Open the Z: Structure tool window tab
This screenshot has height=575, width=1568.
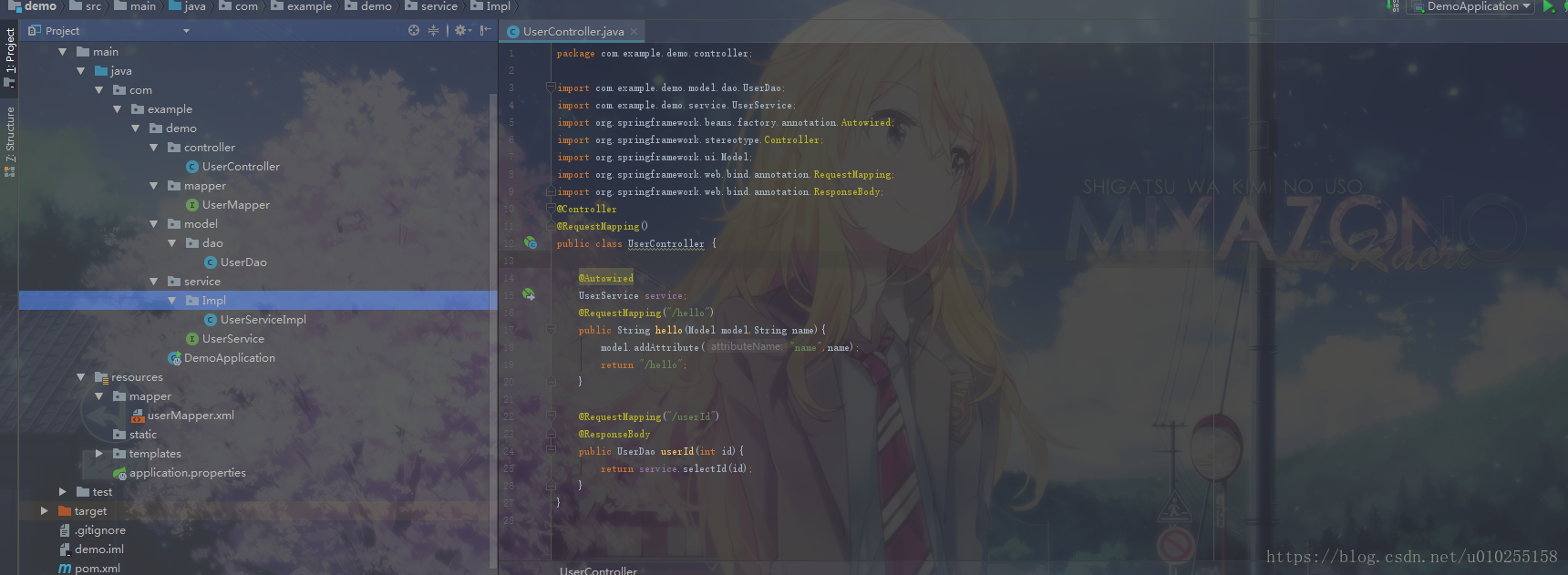click(x=10, y=140)
